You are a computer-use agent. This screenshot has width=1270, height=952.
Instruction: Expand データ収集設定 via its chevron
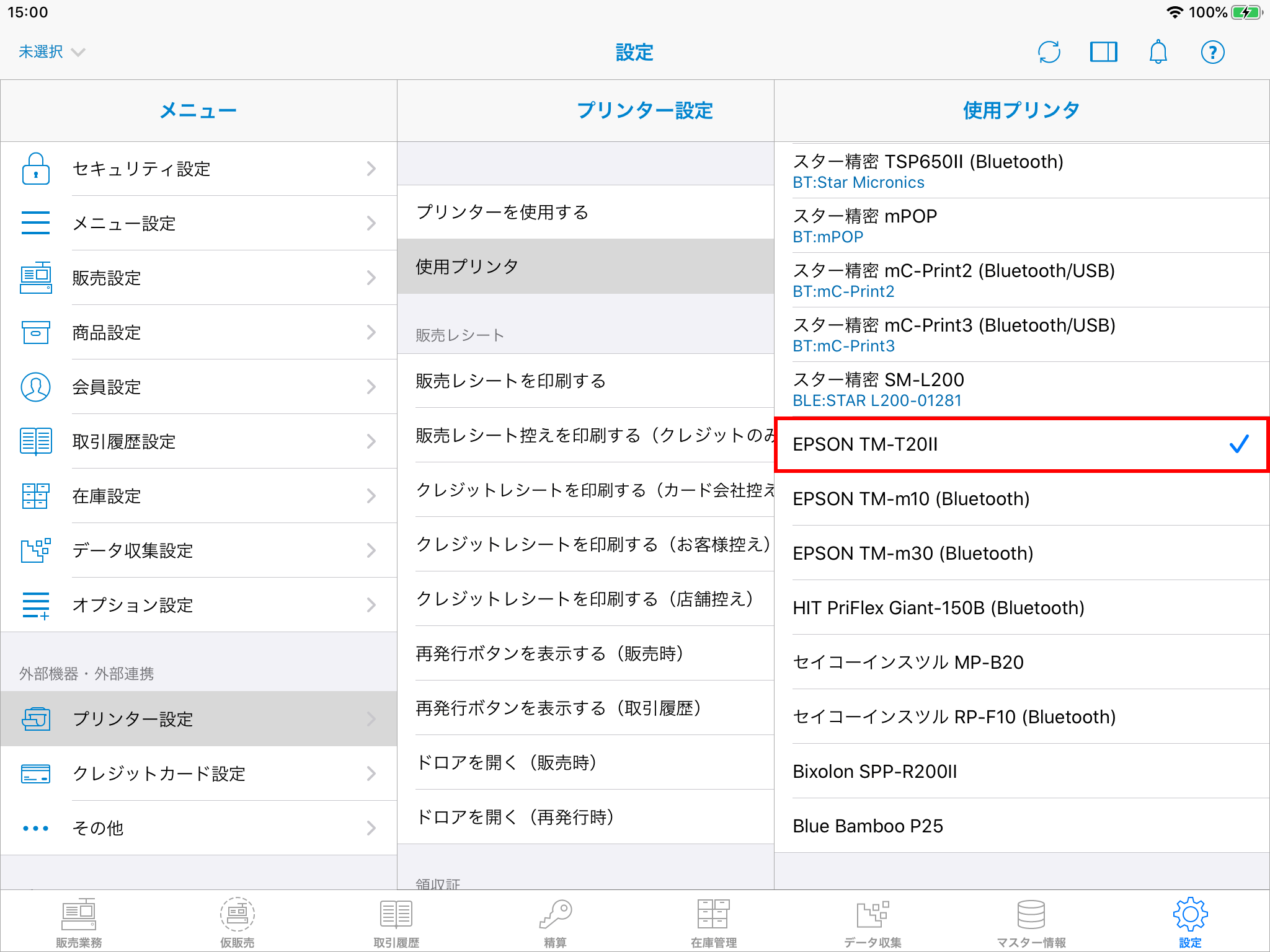[371, 550]
